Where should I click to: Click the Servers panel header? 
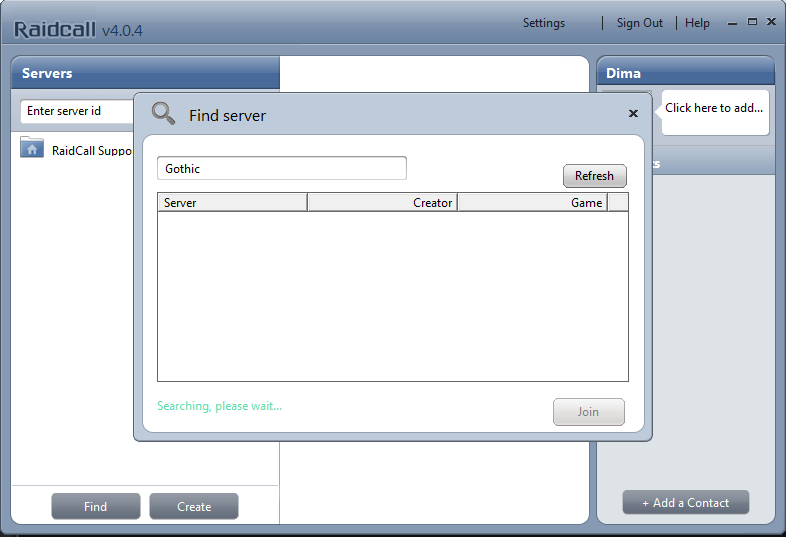point(145,73)
